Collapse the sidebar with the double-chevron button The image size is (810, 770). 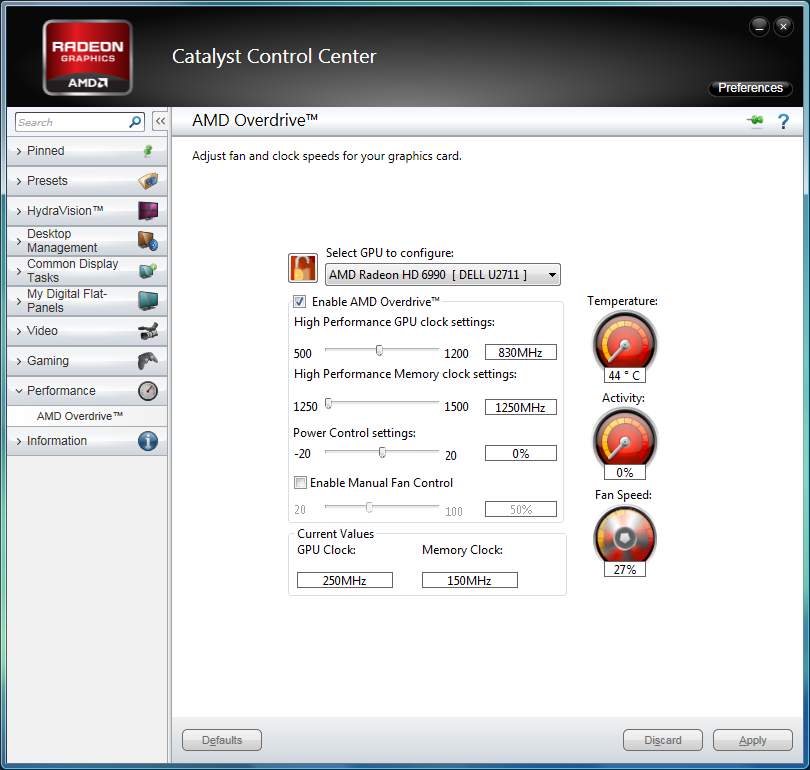click(160, 122)
